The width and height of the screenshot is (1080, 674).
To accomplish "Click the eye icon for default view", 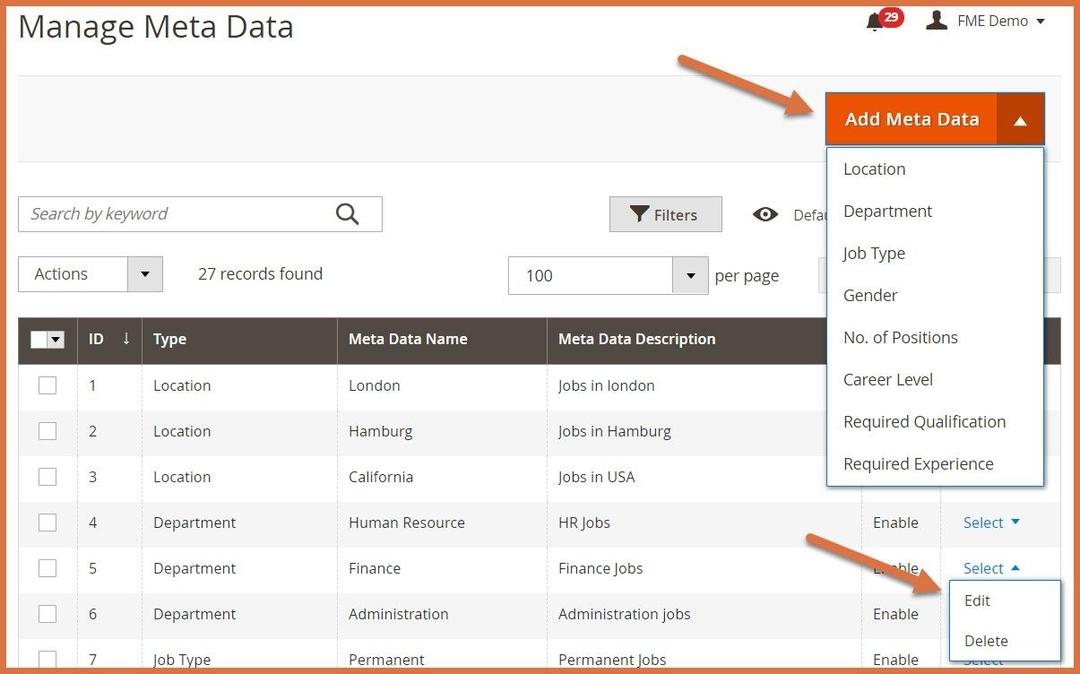I will [766, 215].
